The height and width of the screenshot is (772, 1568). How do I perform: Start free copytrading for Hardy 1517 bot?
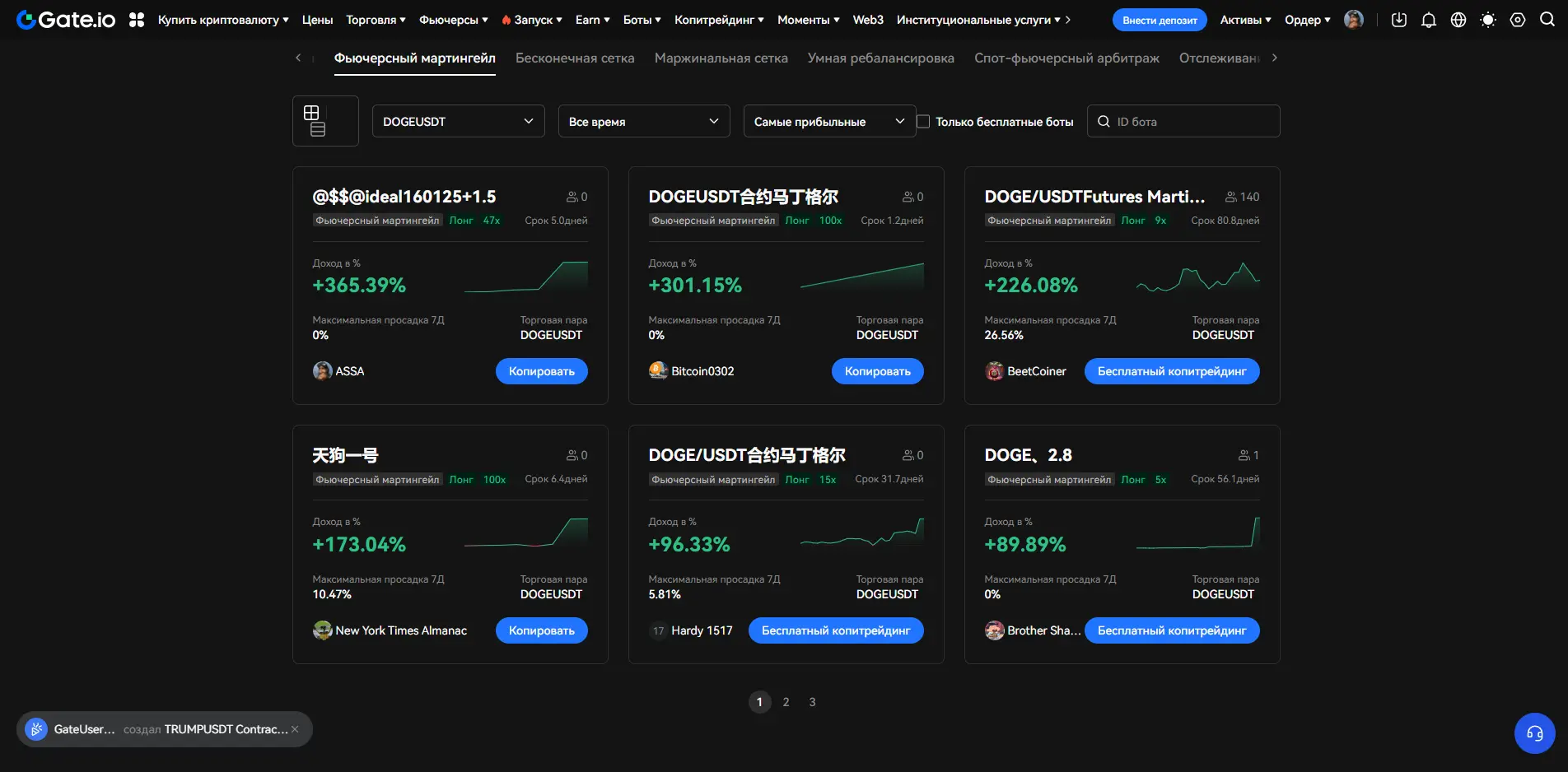click(x=836, y=630)
